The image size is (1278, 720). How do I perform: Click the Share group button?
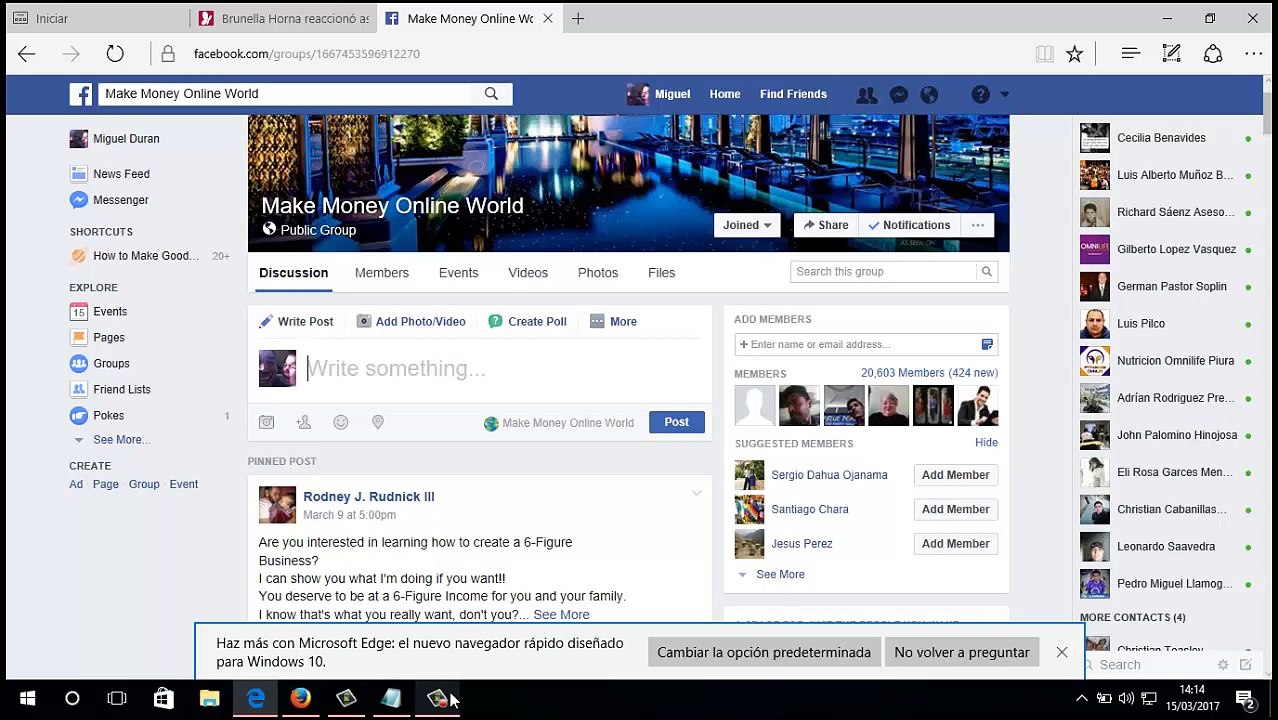(x=824, y=225)
